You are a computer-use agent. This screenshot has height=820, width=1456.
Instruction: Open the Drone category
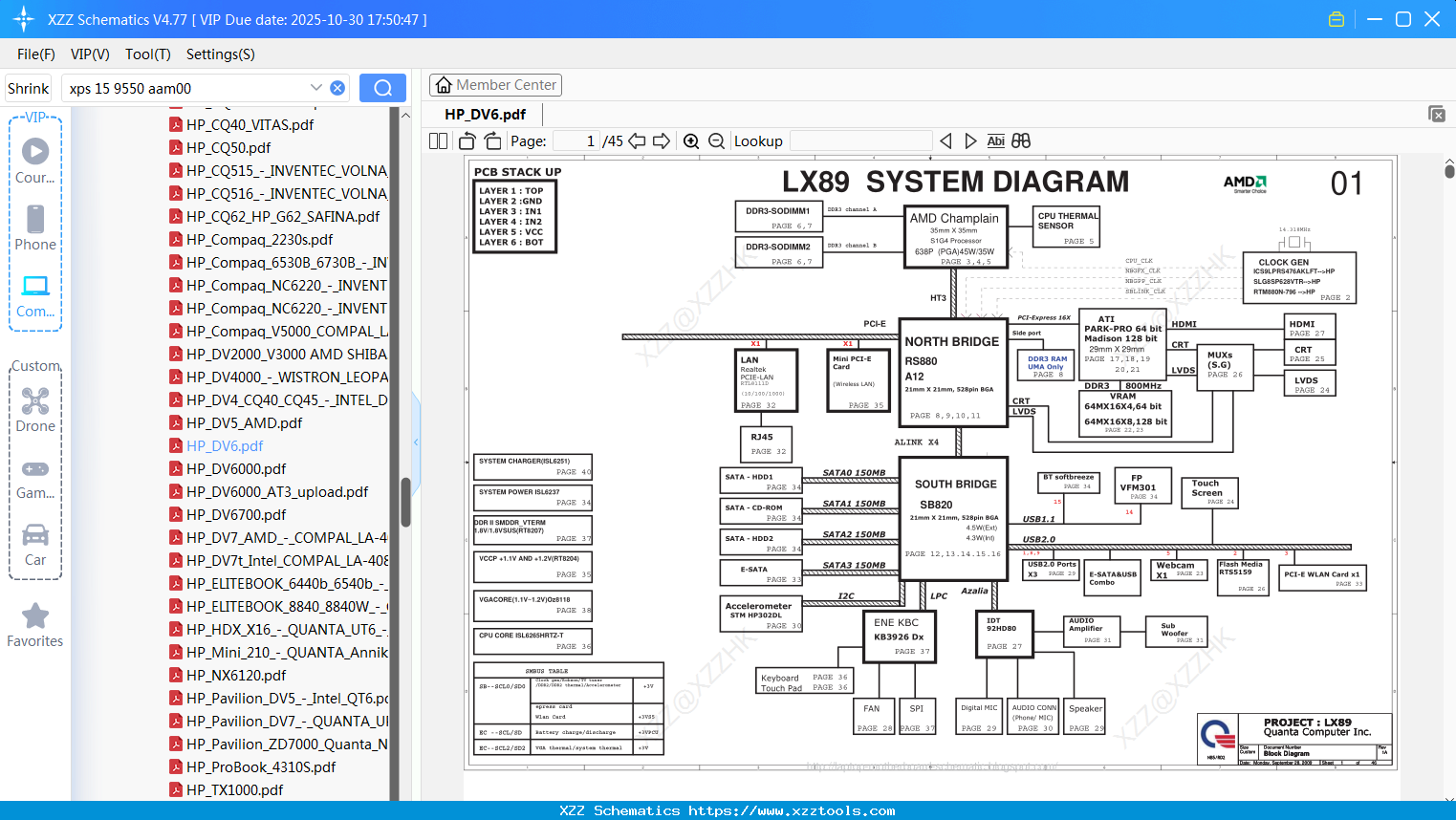click(x=35, y=409)
